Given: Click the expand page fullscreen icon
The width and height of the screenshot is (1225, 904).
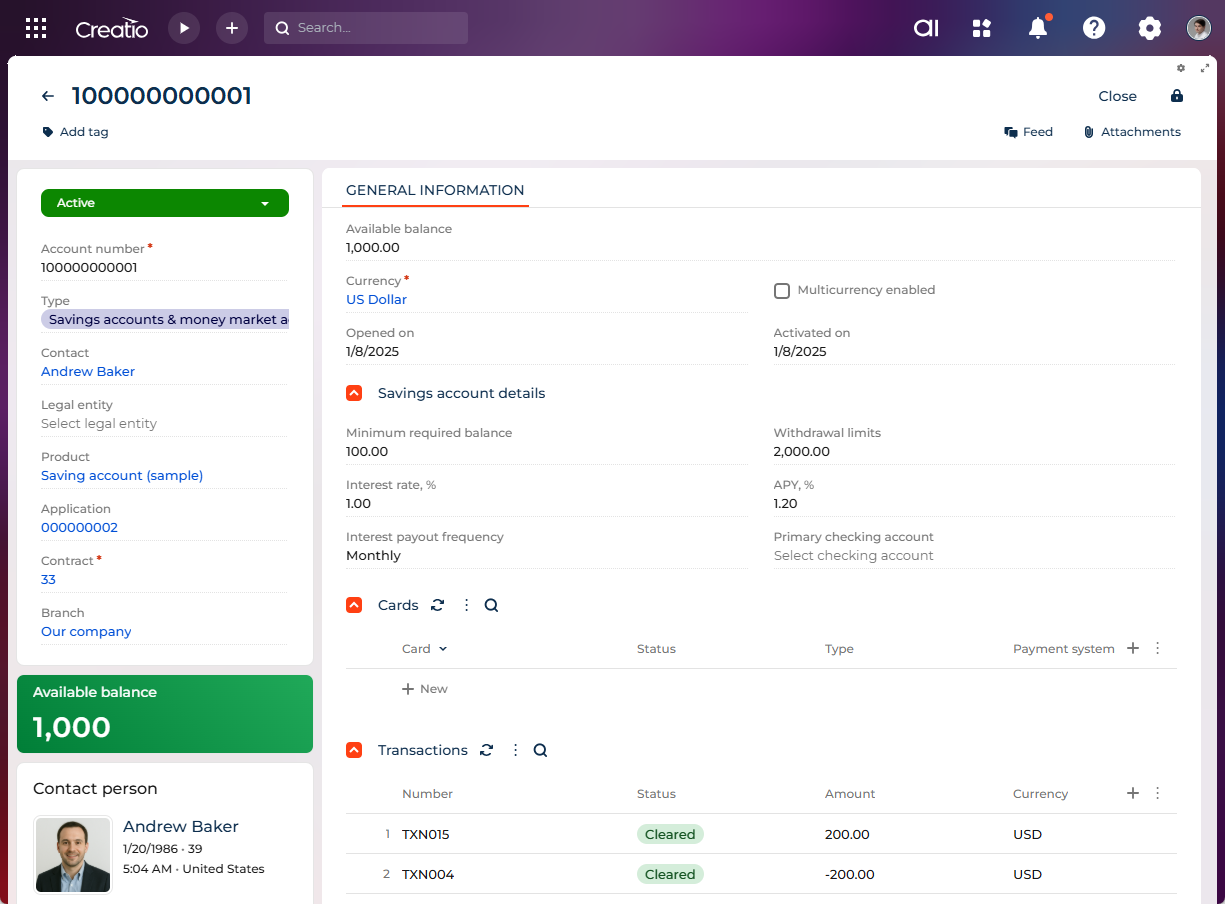Looking at the screenshot, I should coord(1205,68).
